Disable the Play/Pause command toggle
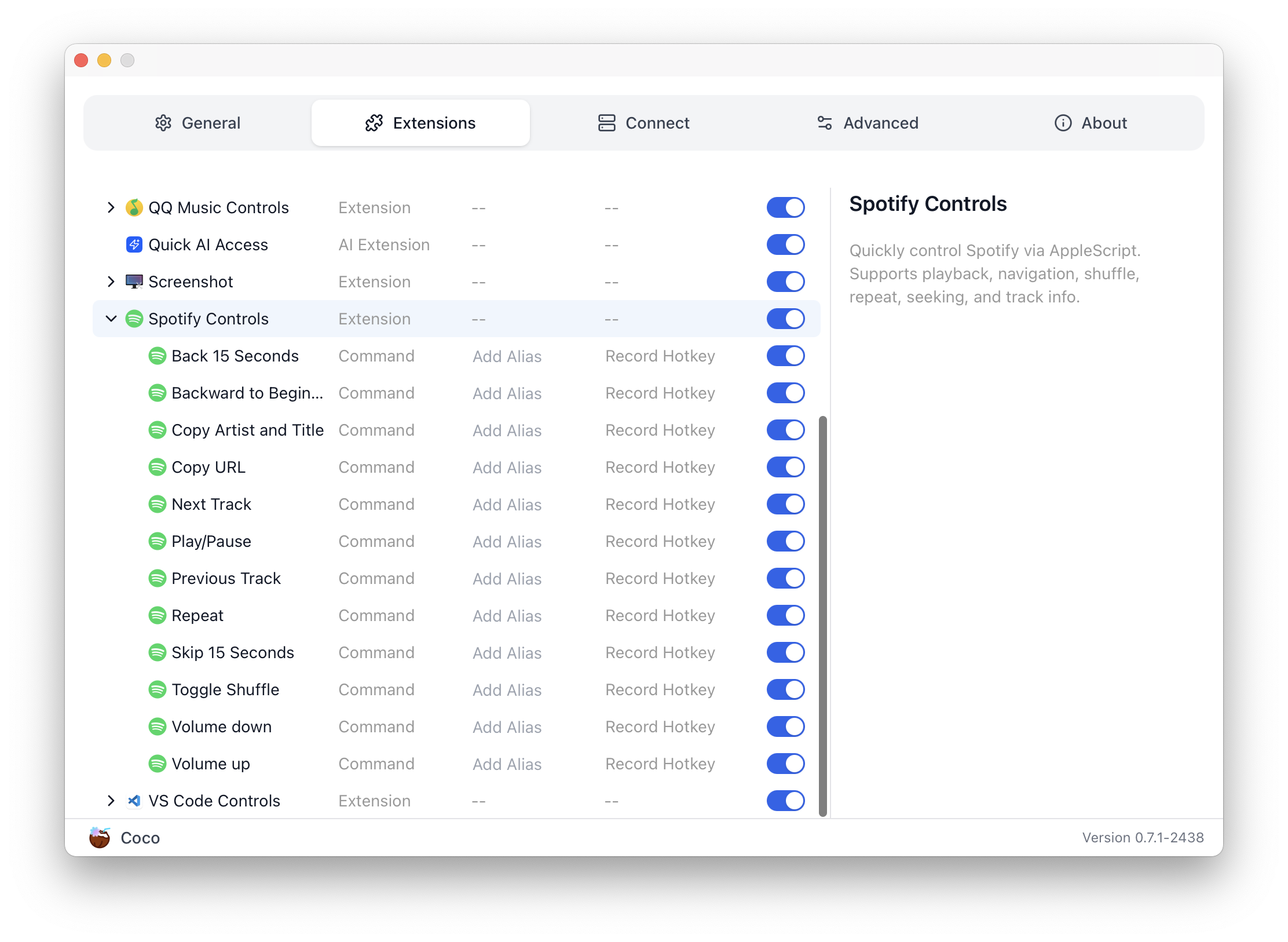This screenshot has width=1288, height=942. click(x=786, y=541)
